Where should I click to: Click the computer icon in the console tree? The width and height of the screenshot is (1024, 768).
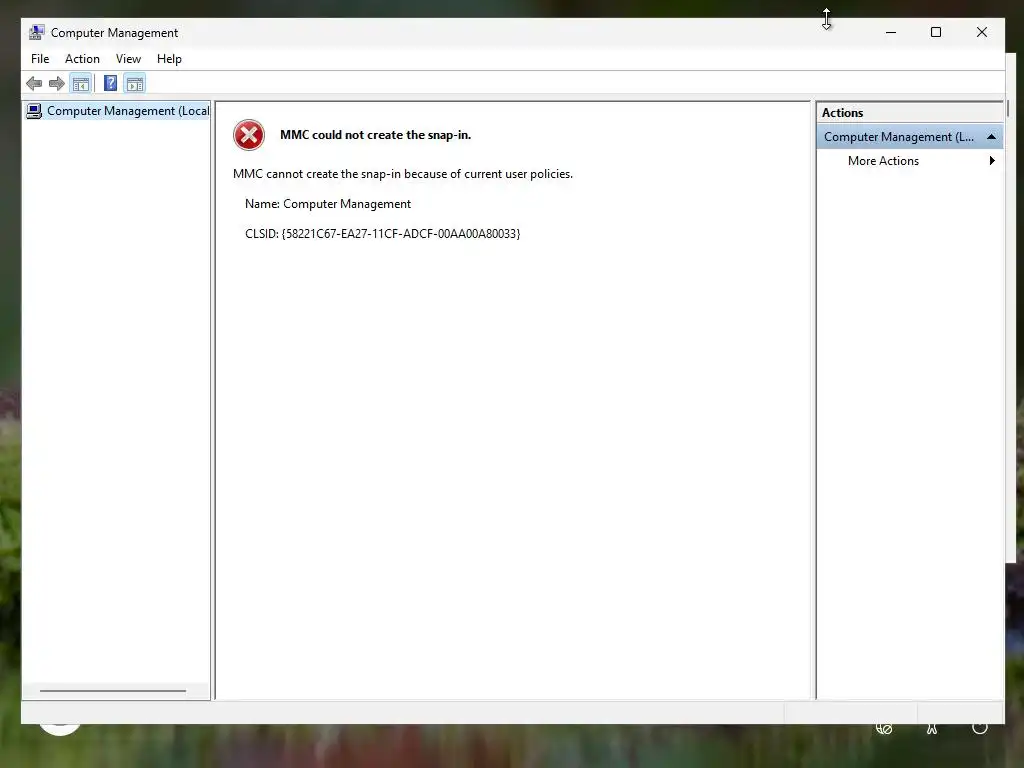click(x=34, y=111)
